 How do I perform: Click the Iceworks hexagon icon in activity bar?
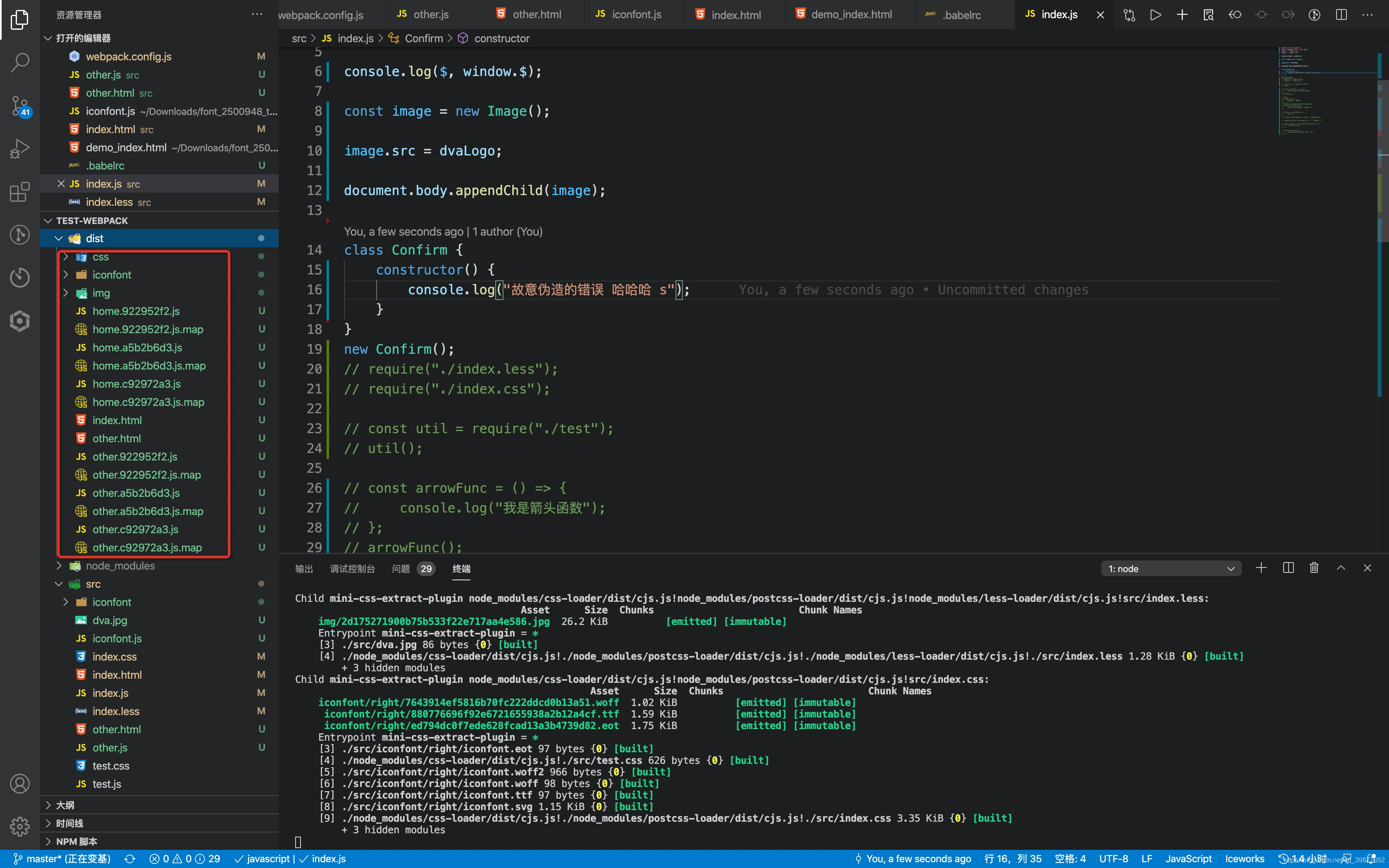point(19,321)
